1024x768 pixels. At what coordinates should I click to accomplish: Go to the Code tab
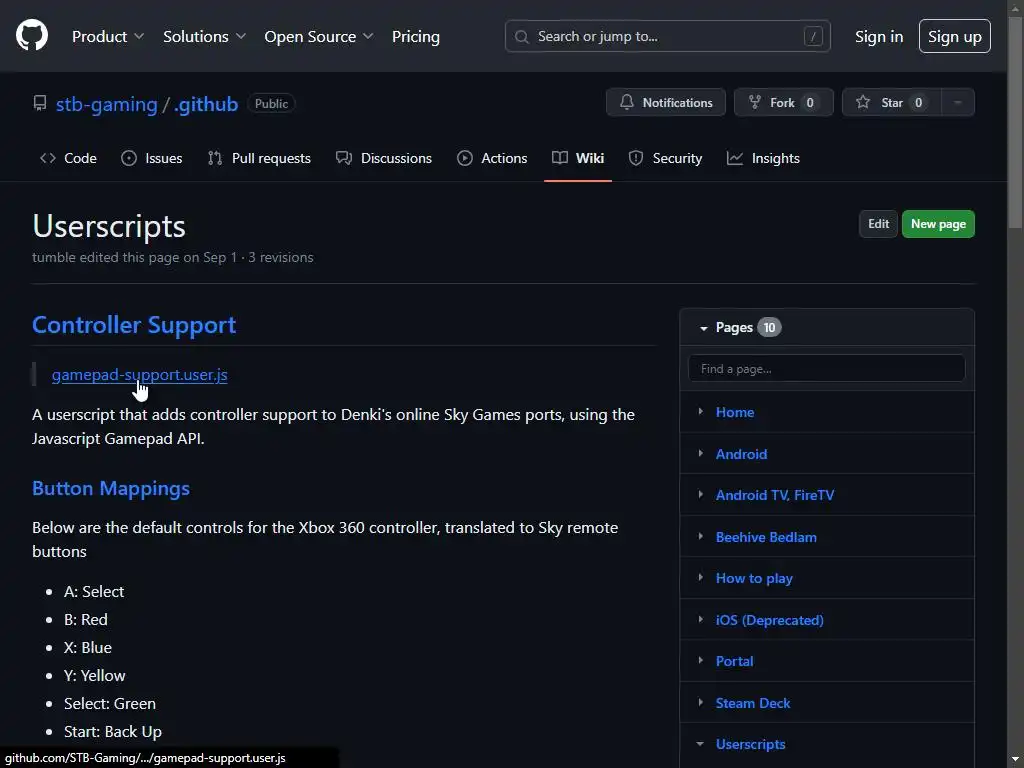[x=68, y=158]
